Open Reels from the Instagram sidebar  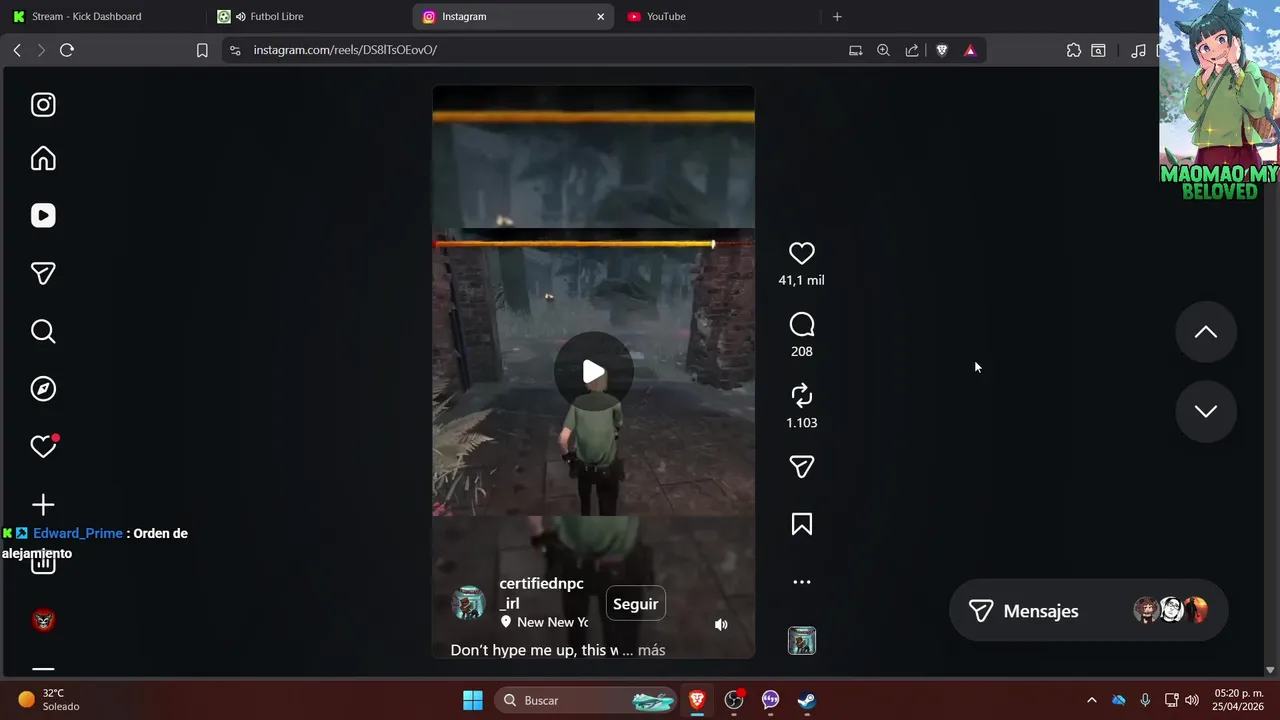point(43,216)
